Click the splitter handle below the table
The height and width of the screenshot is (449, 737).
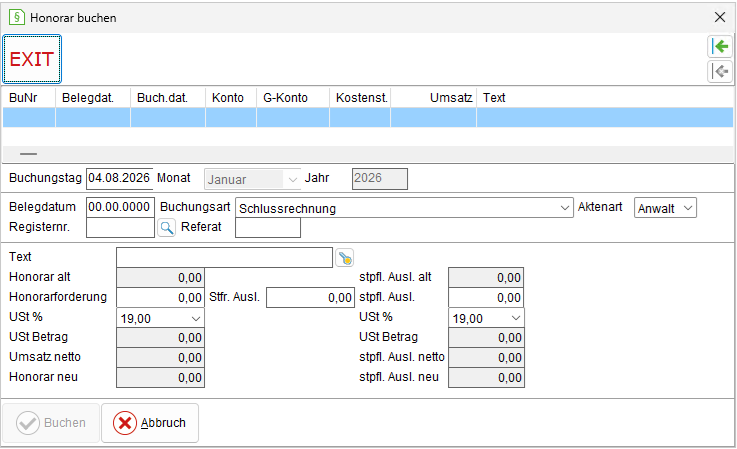click(29, 154)
